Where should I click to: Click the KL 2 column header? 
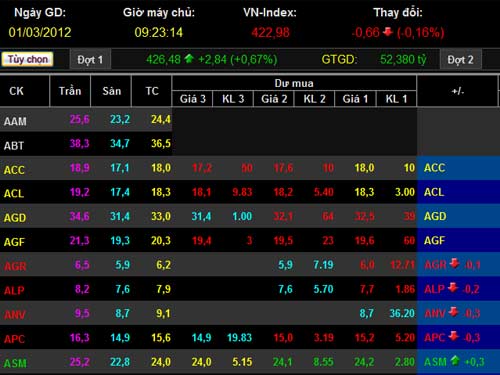[x=314, y=99]
